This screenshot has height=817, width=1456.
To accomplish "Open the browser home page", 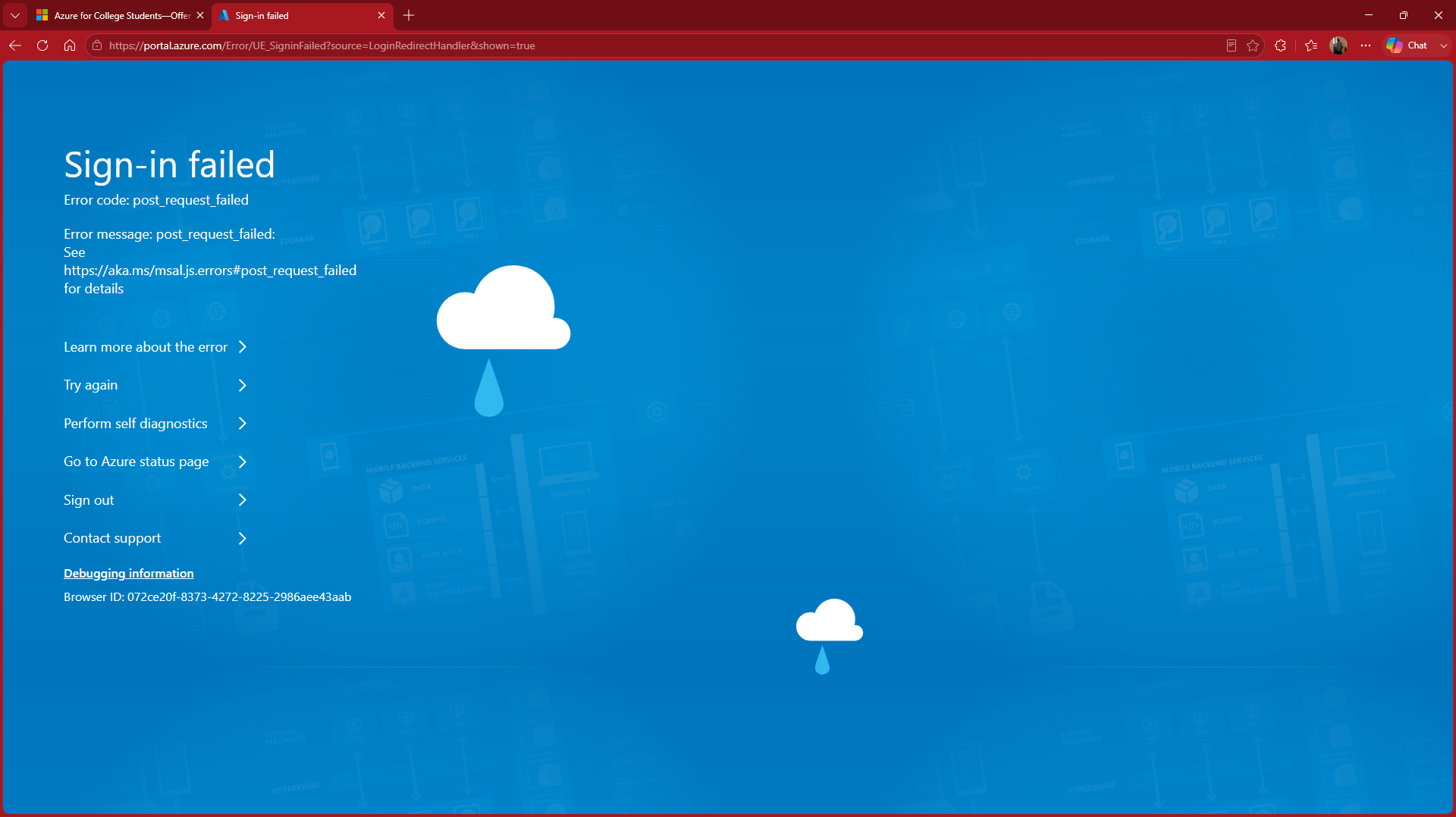I will (70, 45).
